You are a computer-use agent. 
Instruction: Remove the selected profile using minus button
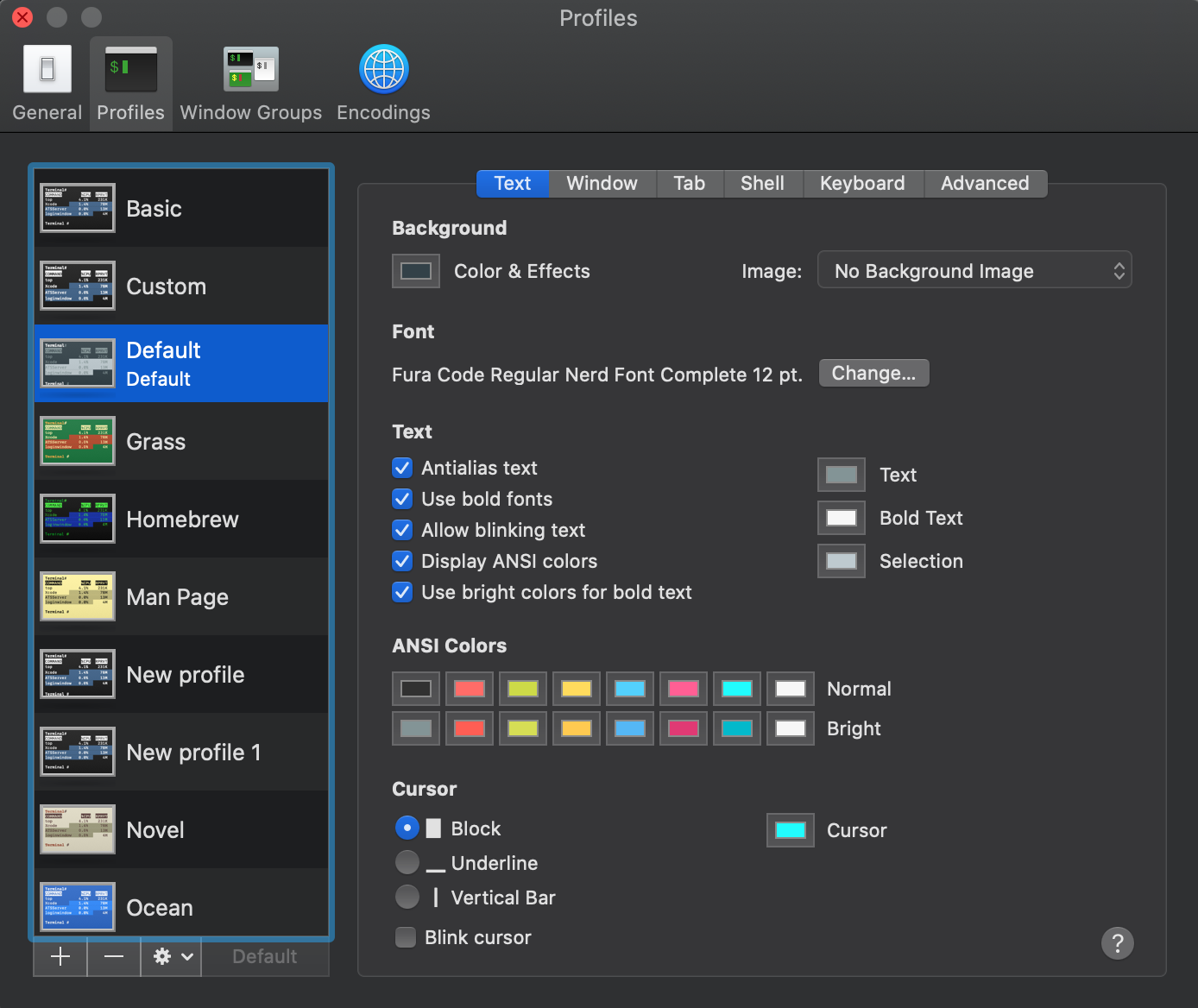click(x=114, y=956)
